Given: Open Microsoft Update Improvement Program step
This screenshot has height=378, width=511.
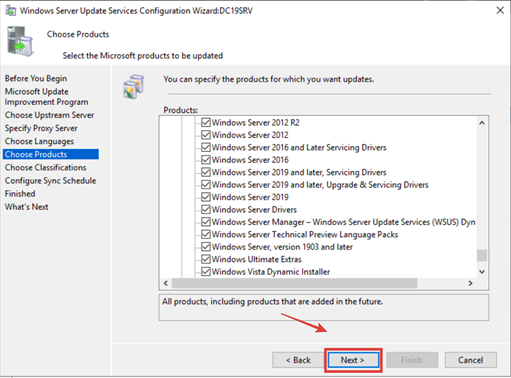Looking at the screenshot, I should pos(46,97).
